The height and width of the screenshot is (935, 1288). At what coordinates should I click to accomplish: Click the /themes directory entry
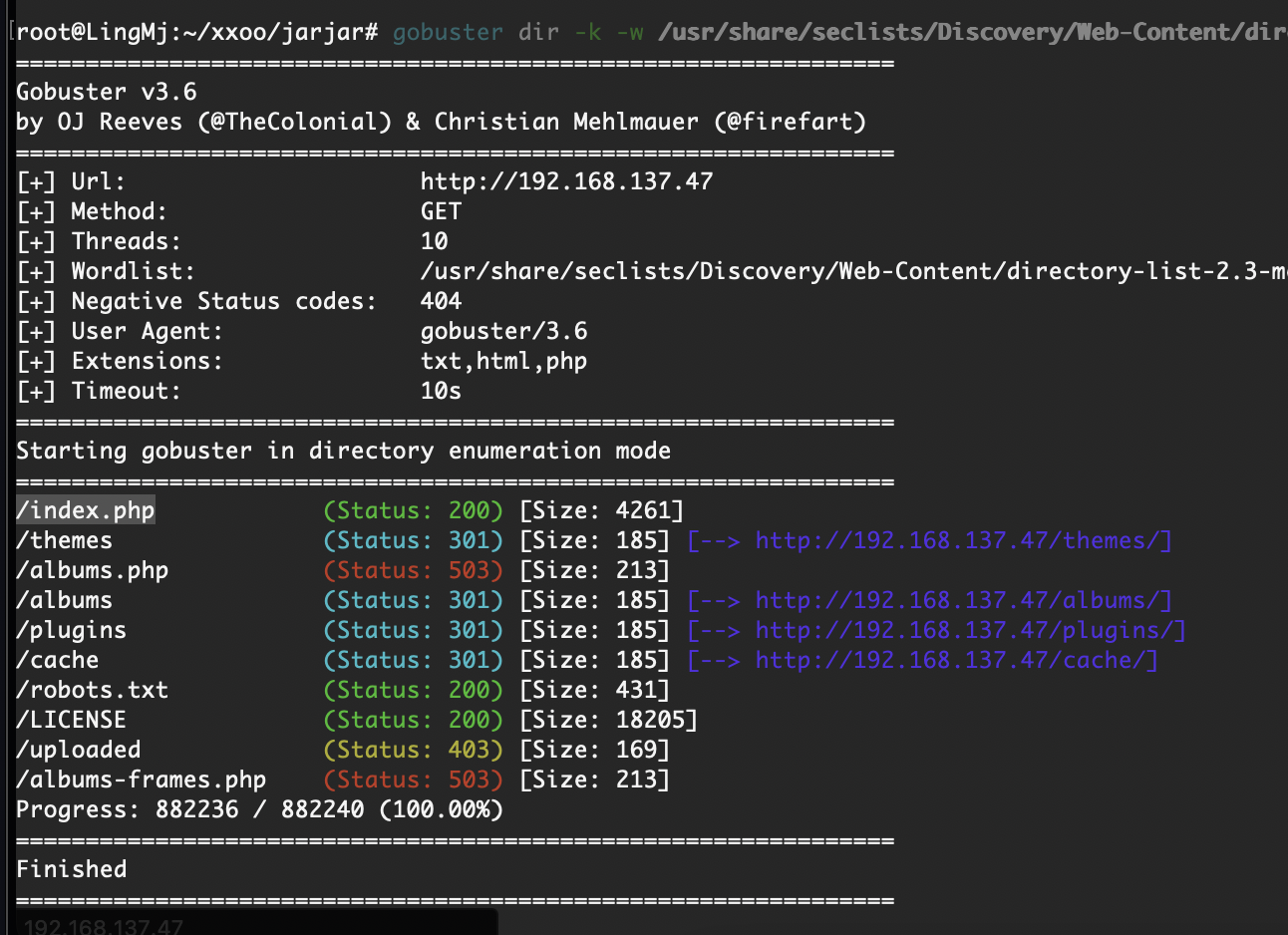65,540
